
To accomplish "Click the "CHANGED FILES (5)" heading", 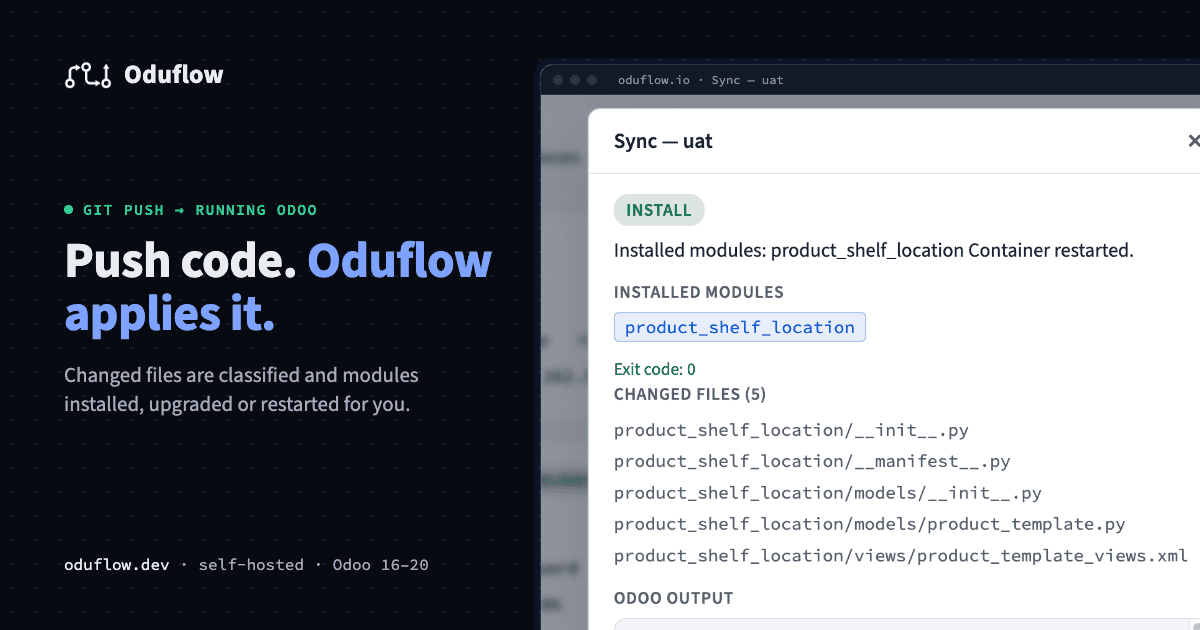I will click(x=690, y=394).
